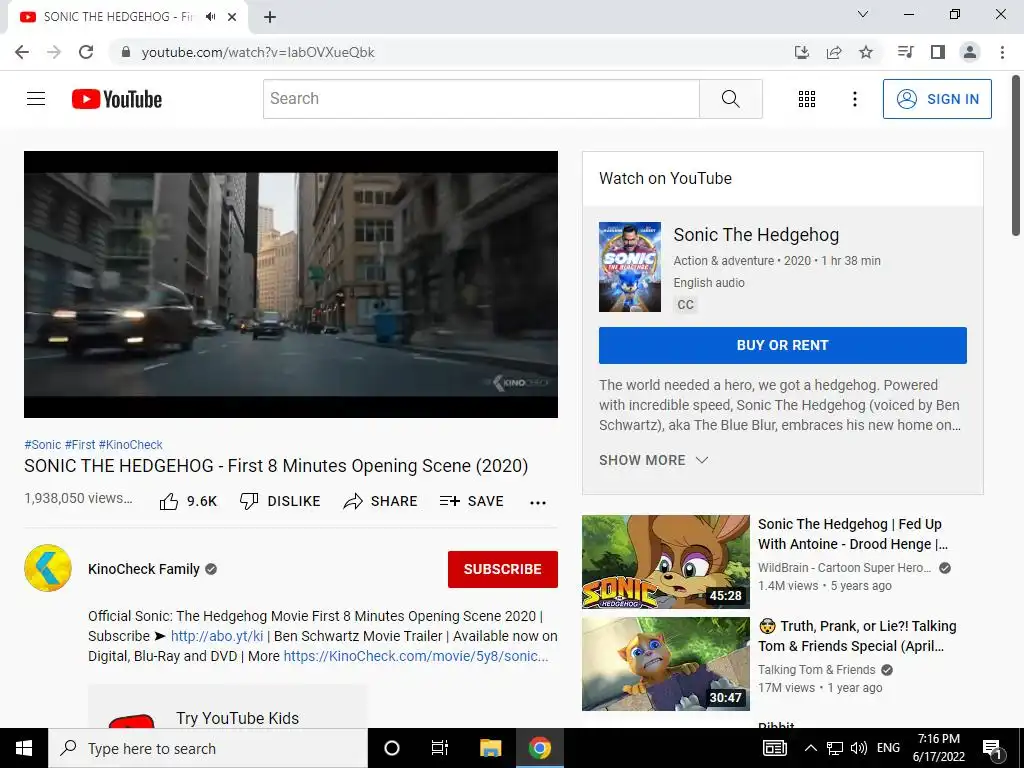Open the media control icon in Chrome
The image size is (1024, 768).
[x=905, y=52]
